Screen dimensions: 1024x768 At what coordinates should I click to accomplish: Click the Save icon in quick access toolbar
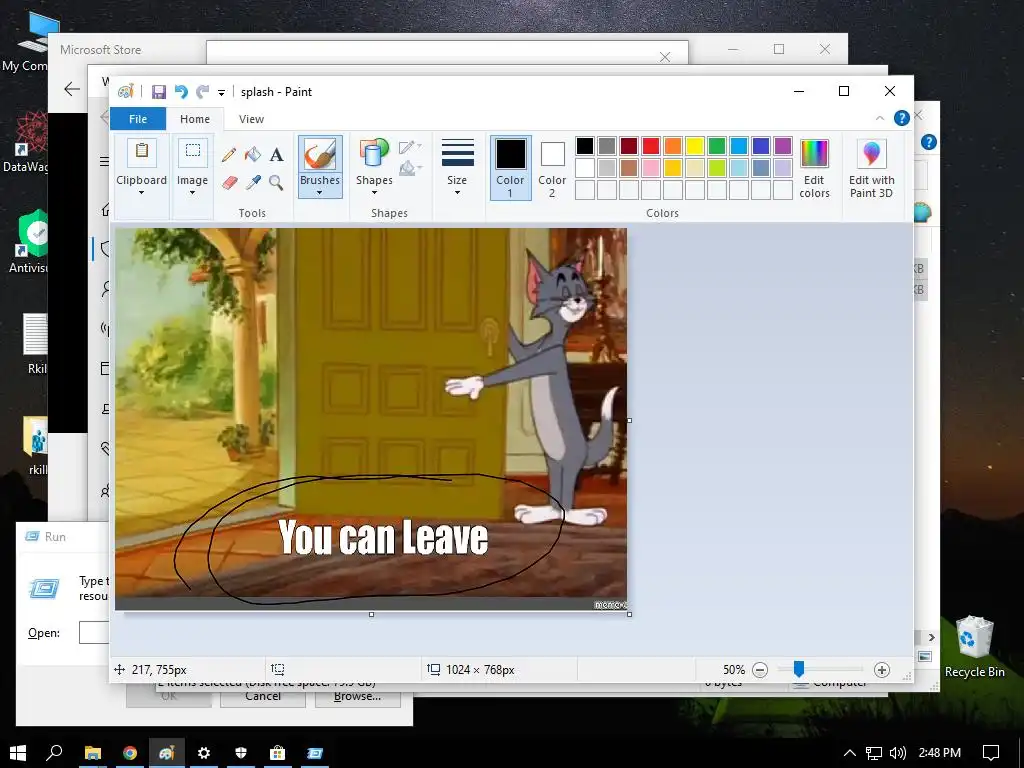tap(159, 92)
